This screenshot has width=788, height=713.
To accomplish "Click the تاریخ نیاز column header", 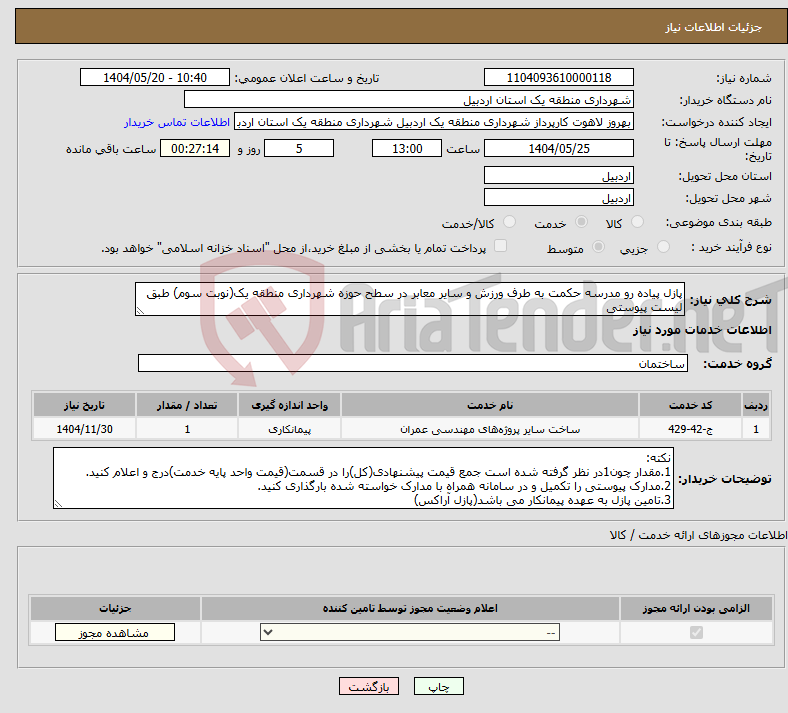I will click(84, 405).
